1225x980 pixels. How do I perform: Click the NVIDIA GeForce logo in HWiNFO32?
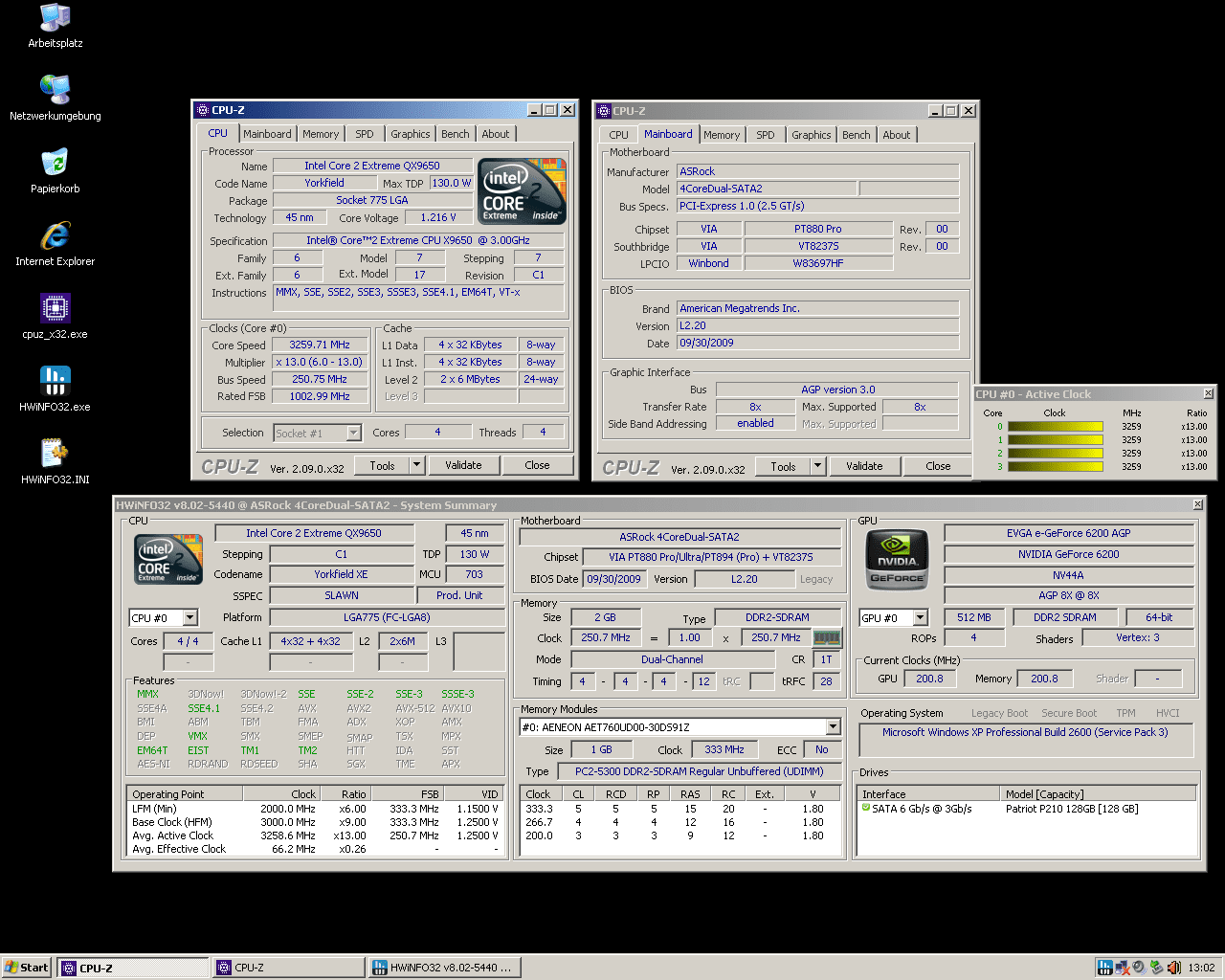897,558
